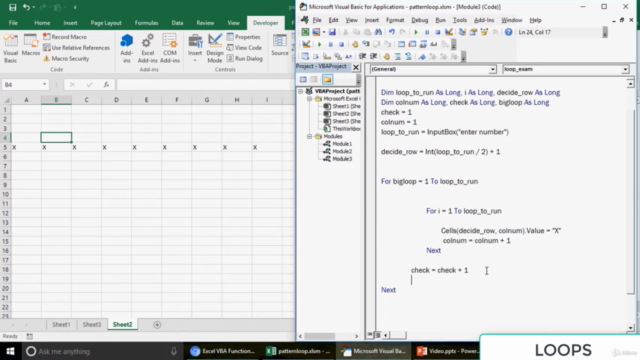
Task: Open Excel Add-ins dialog
Action: pos(147,49)
